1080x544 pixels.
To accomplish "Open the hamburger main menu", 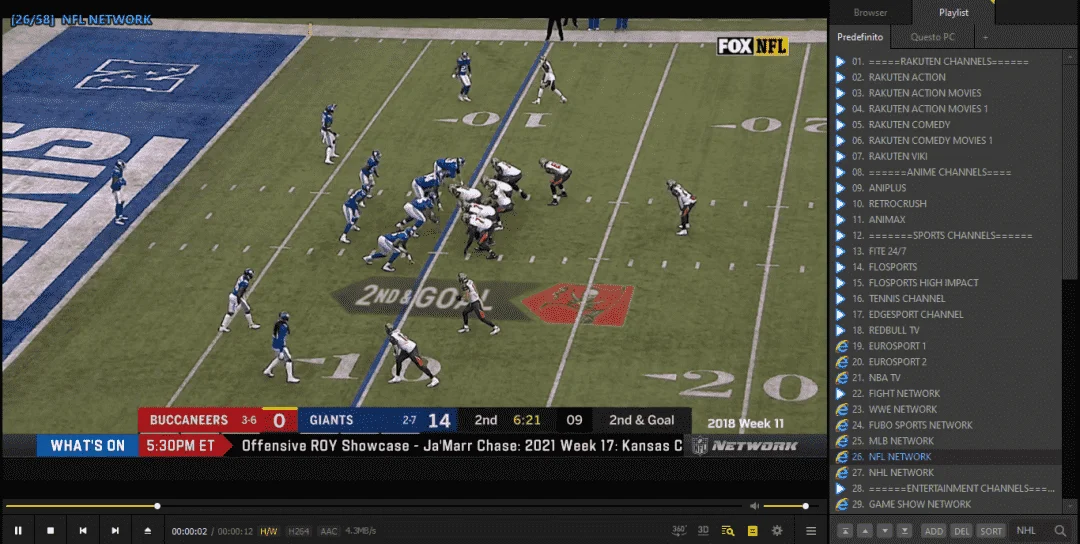I will point(811,531).
